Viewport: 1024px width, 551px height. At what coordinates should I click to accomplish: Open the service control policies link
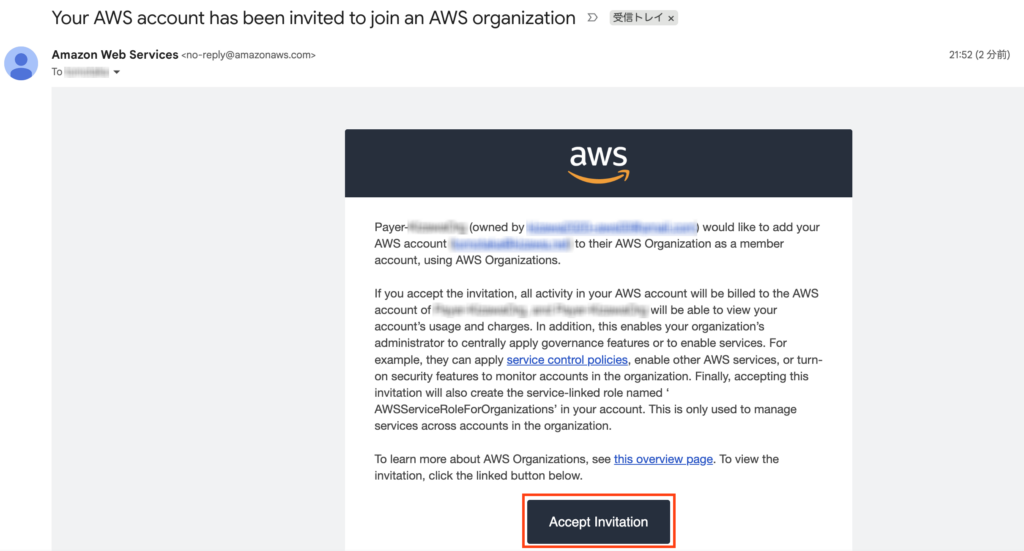tap(567, 360)
